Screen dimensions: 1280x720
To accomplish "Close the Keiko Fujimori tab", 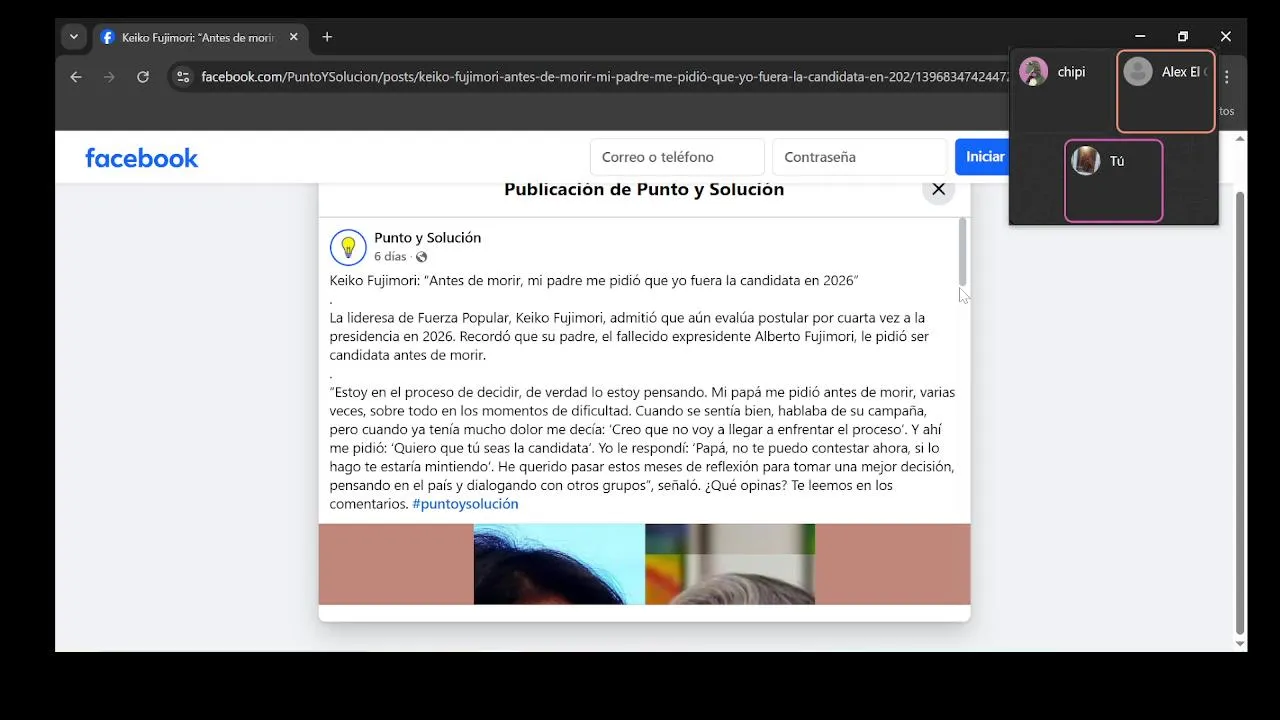I will 293,37.
